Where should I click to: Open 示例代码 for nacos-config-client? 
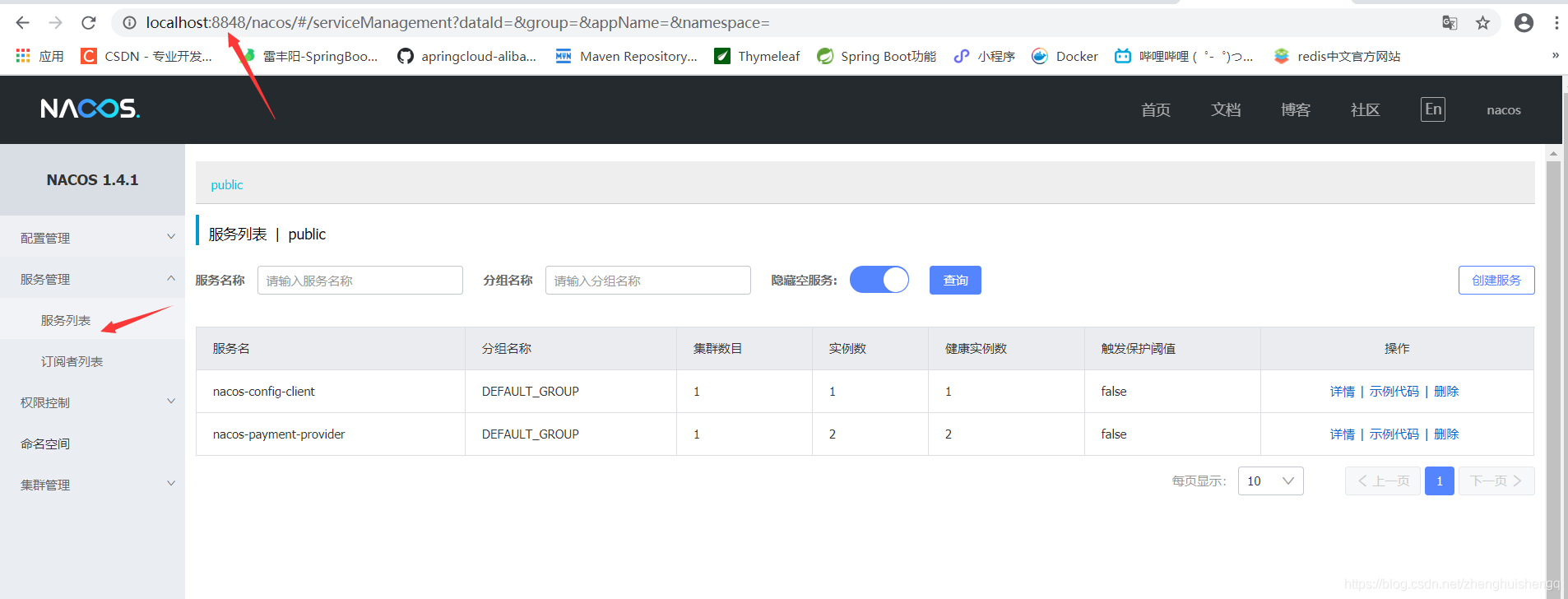click(x=1394, y=391)
